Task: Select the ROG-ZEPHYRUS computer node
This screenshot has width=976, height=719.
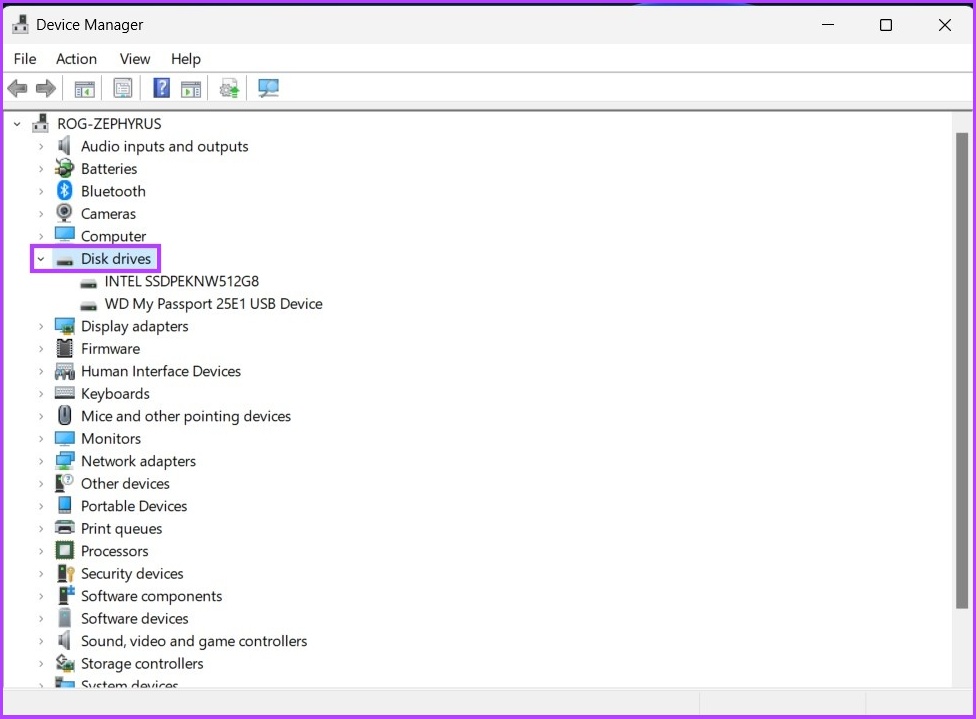Action: point(109,123)
